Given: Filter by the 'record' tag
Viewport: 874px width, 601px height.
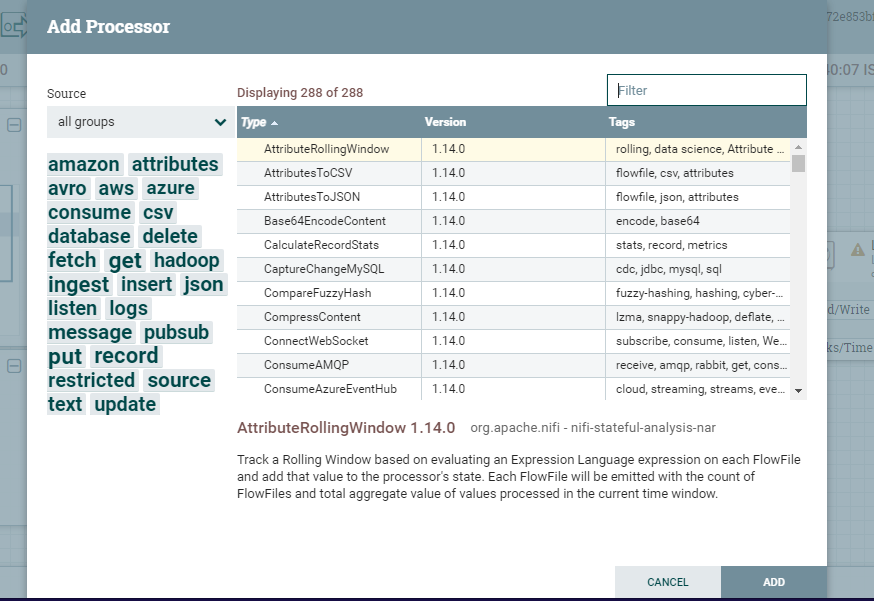Looking at the screenshot, I should click(x=127, y=356).
